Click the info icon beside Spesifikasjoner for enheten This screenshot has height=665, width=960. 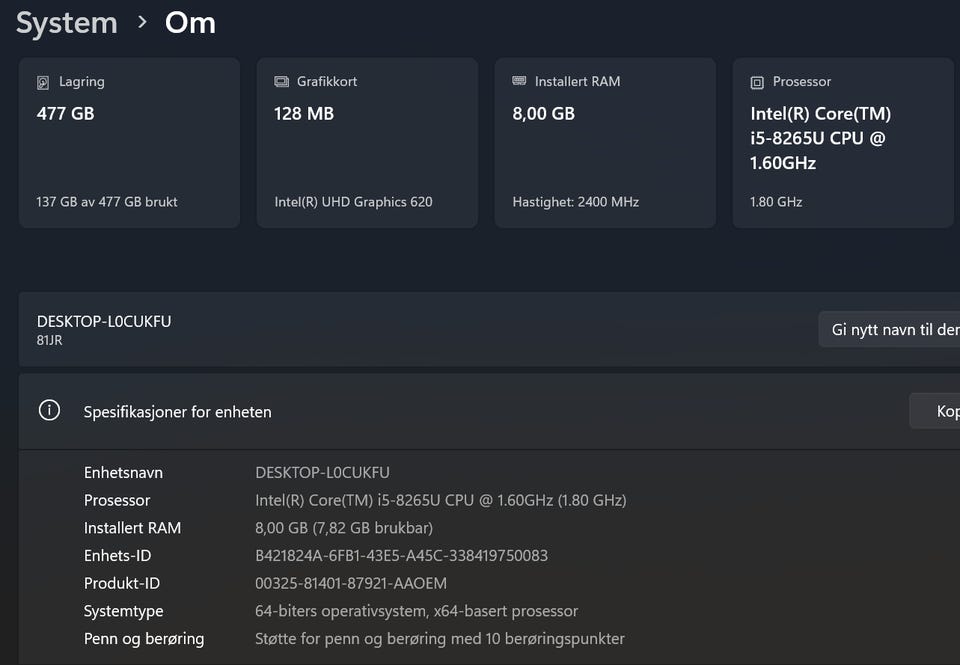[x=49, y=411]
